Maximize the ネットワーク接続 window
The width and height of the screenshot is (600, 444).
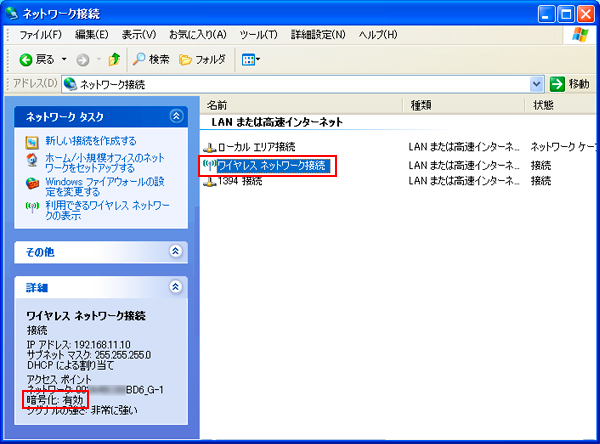point(566,15)
